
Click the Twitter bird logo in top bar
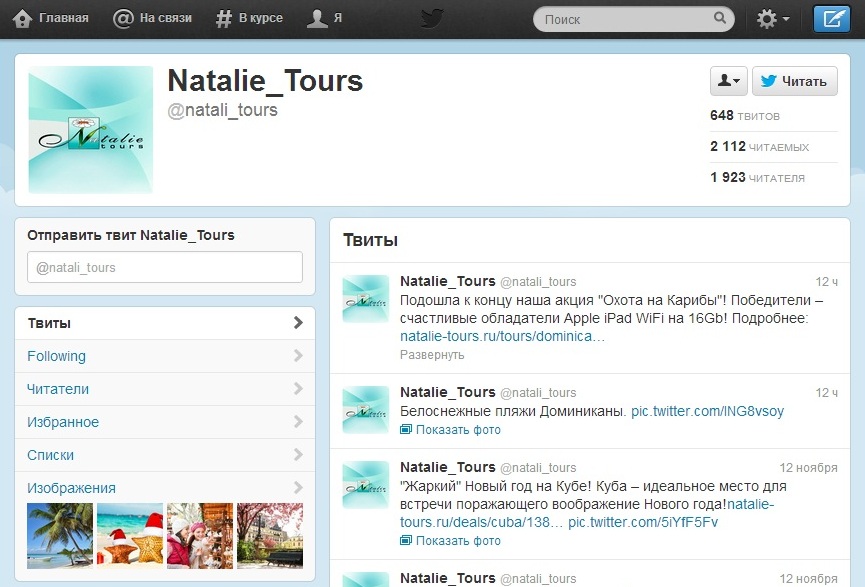pyautogui.click(x=432, y=19)
